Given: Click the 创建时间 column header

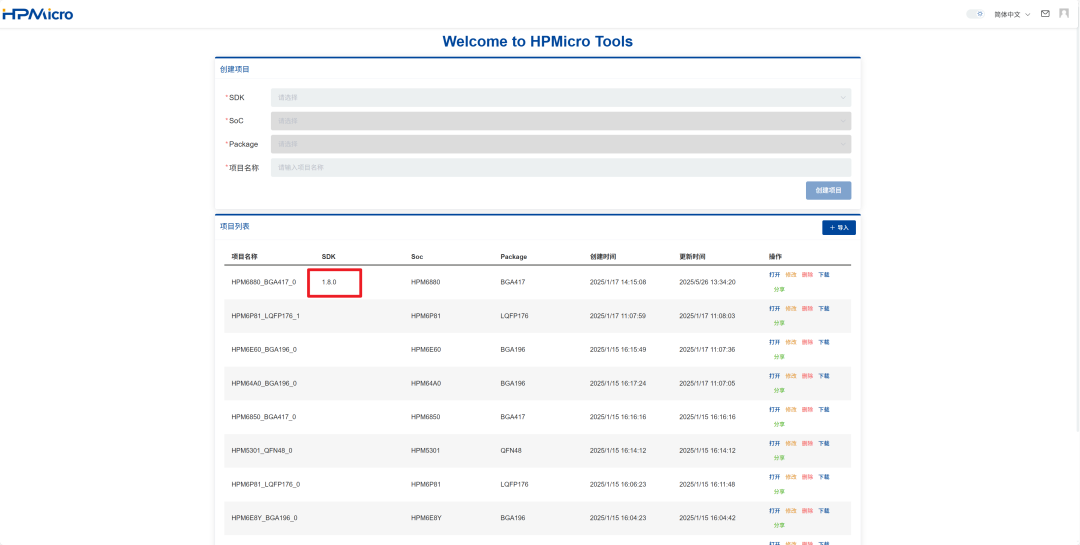Looking at the screenshot, I should pyautogui.click(x=603, y=256).
